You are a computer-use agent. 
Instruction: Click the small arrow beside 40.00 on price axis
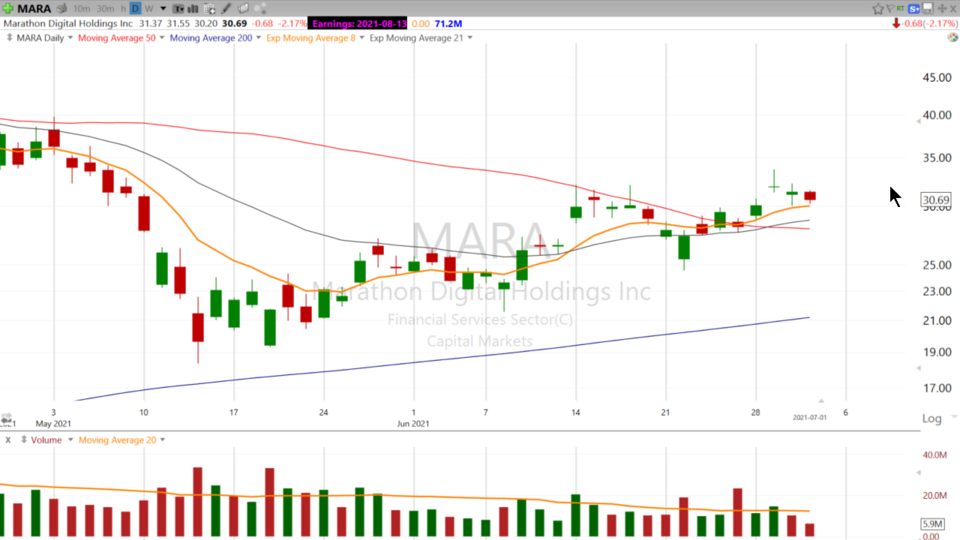coord(918,121)
